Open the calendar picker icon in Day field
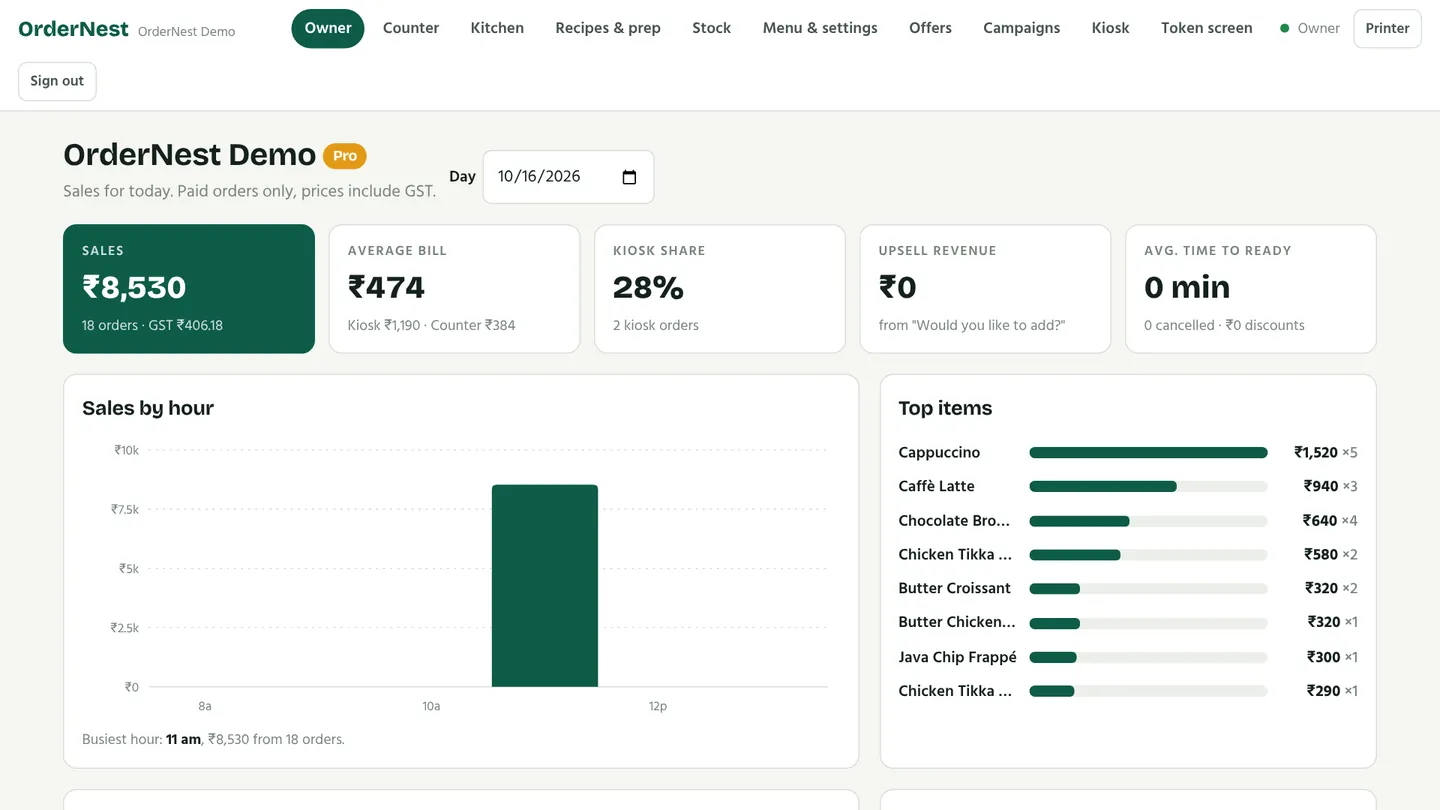1440x810 pixels. [x=629, y=177]
